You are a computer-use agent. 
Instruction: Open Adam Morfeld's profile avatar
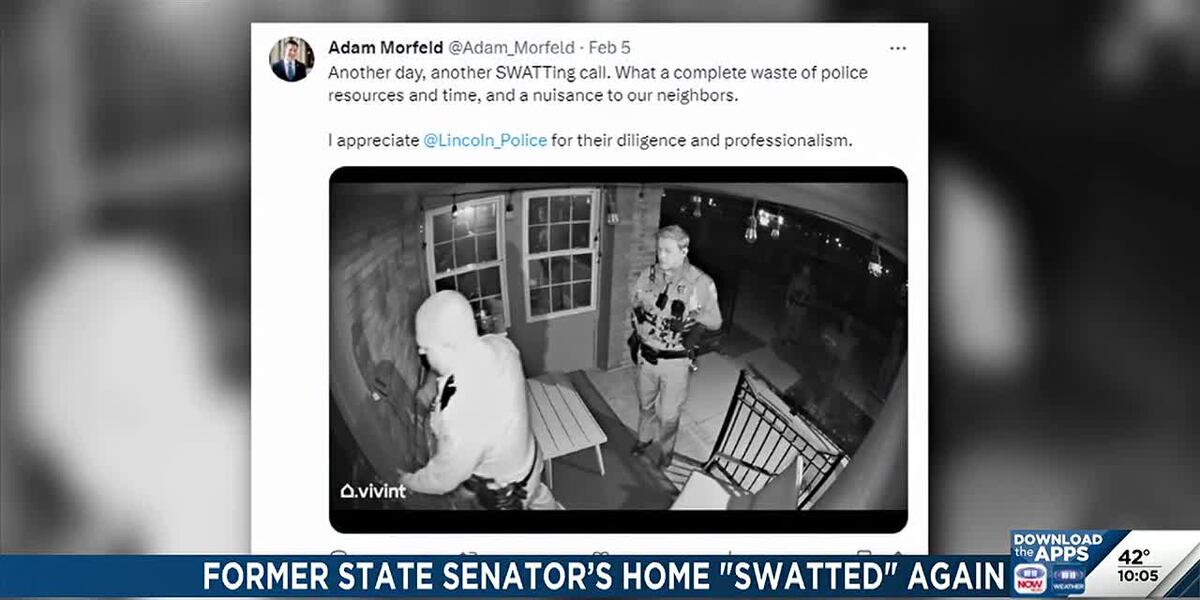291,59
